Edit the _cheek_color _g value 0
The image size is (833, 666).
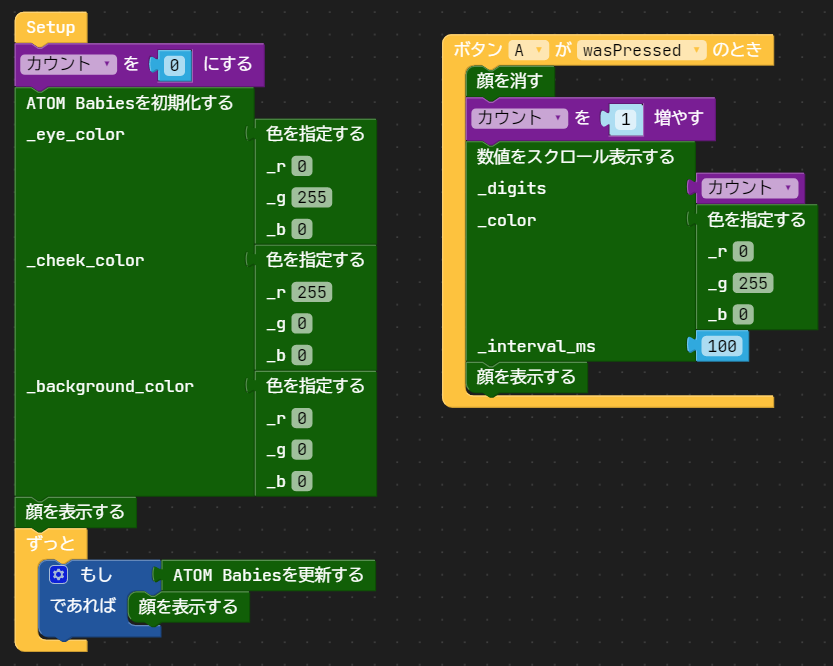tap(302, 323)
